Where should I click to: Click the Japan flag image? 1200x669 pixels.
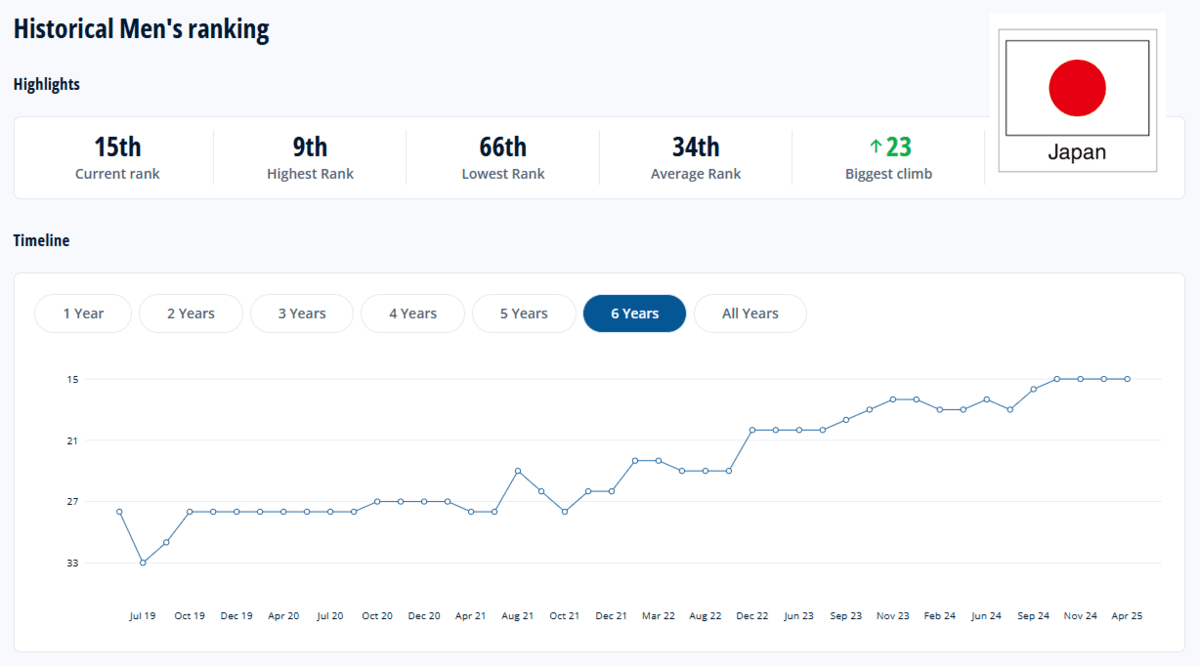1077,88
